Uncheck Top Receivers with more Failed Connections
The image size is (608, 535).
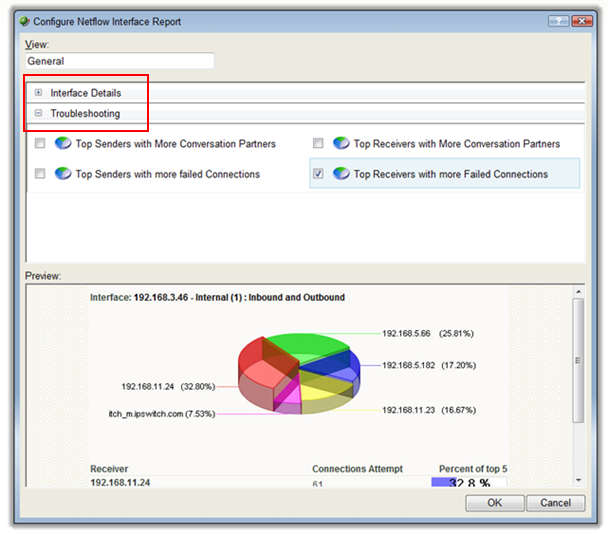click(318, 174)
